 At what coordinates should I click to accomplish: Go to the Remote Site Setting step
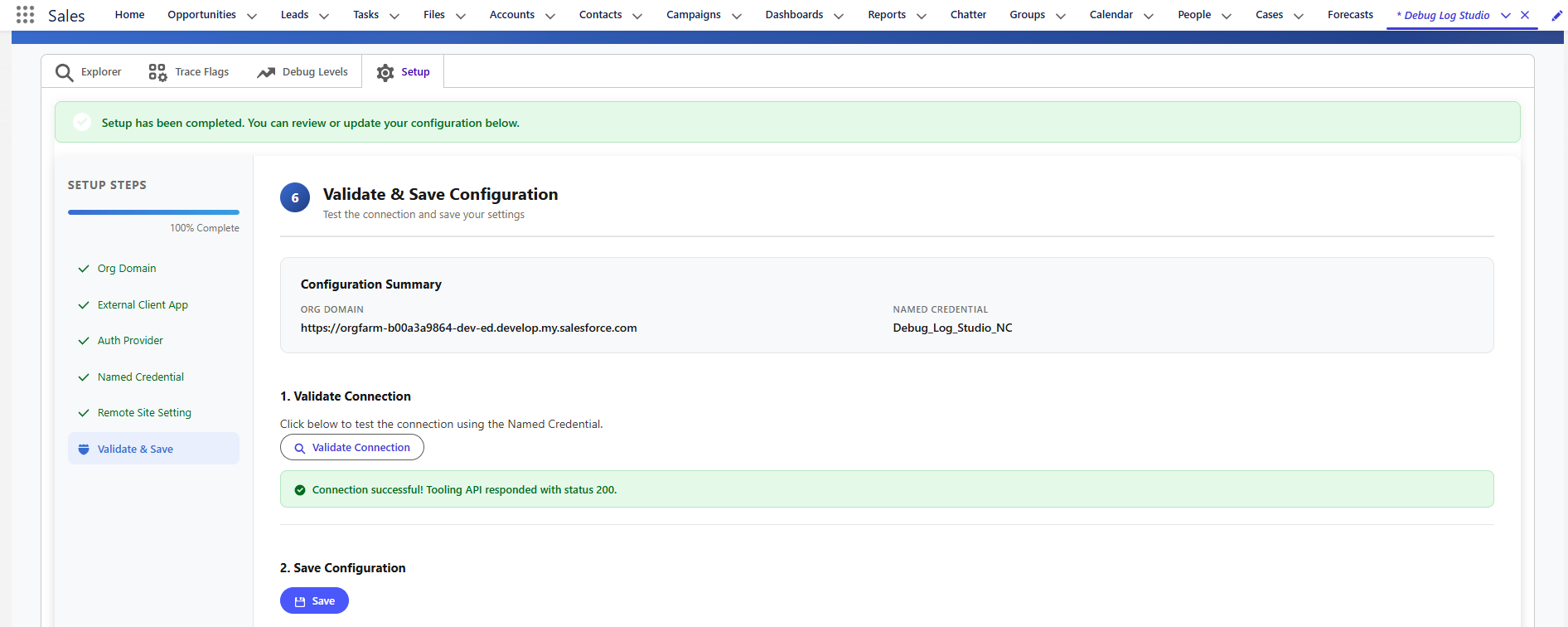point(153,413)
